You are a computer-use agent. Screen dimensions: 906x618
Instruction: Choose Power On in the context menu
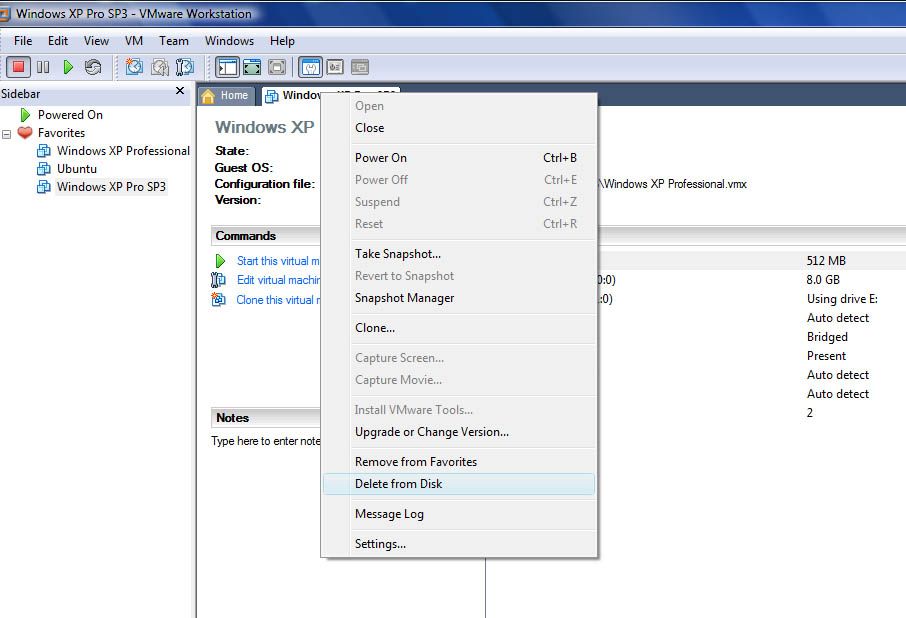tap(459, 158)
